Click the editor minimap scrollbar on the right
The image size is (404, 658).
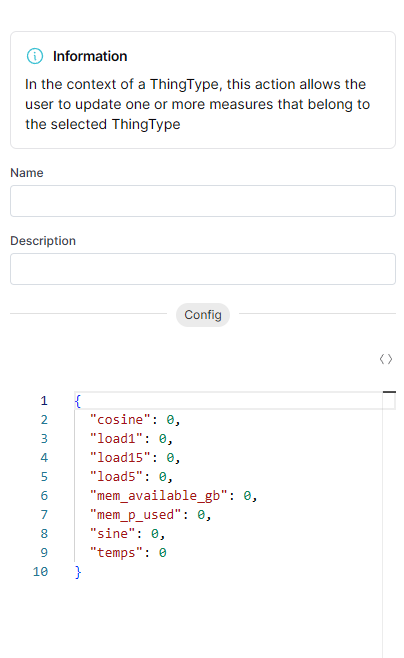(x=389, y=525)
